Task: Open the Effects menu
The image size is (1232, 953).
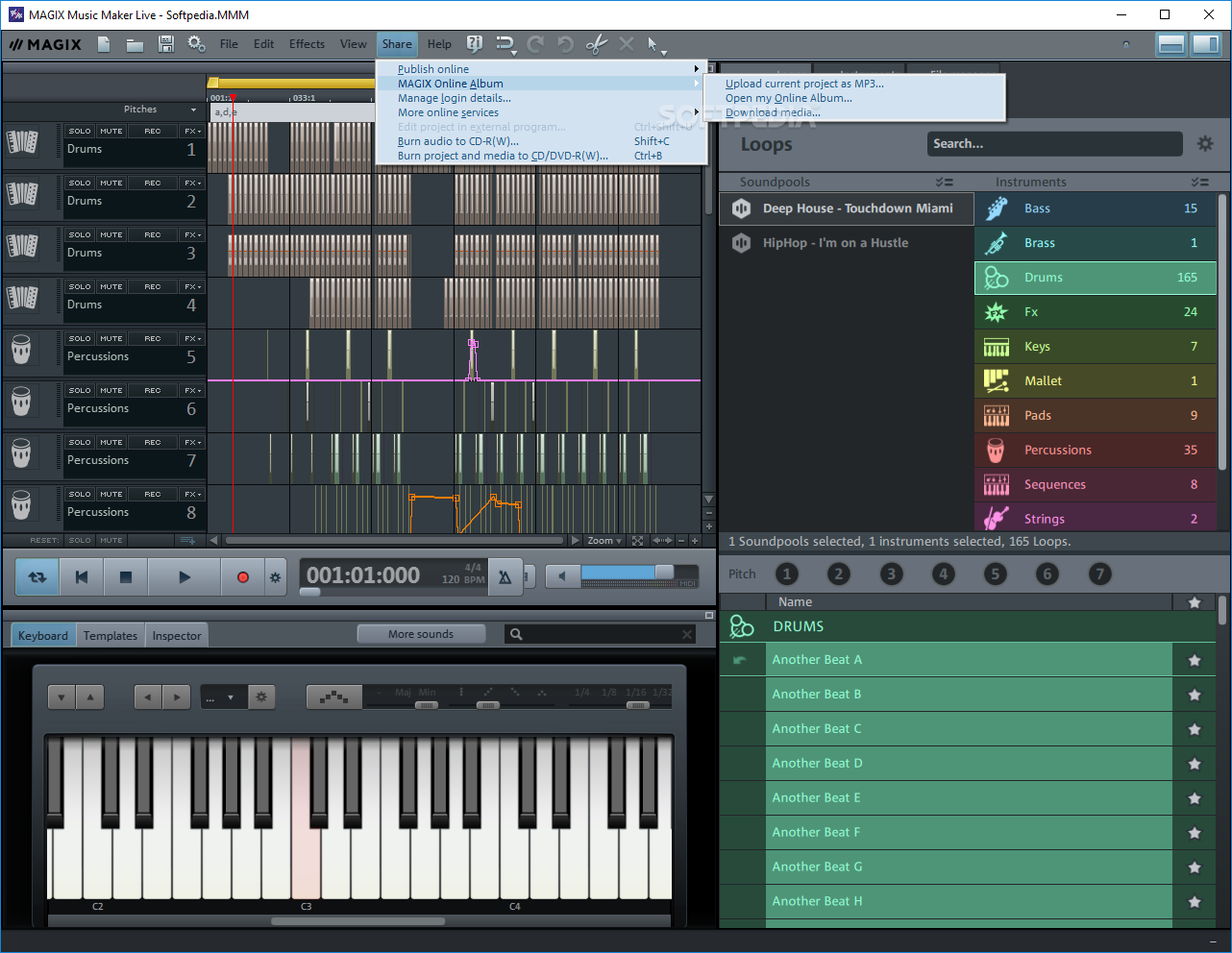Action: pos(307,44)
